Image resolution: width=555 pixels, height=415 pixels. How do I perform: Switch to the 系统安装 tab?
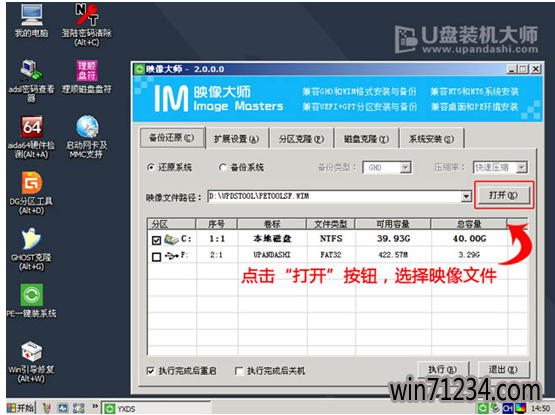click(431, 139)
